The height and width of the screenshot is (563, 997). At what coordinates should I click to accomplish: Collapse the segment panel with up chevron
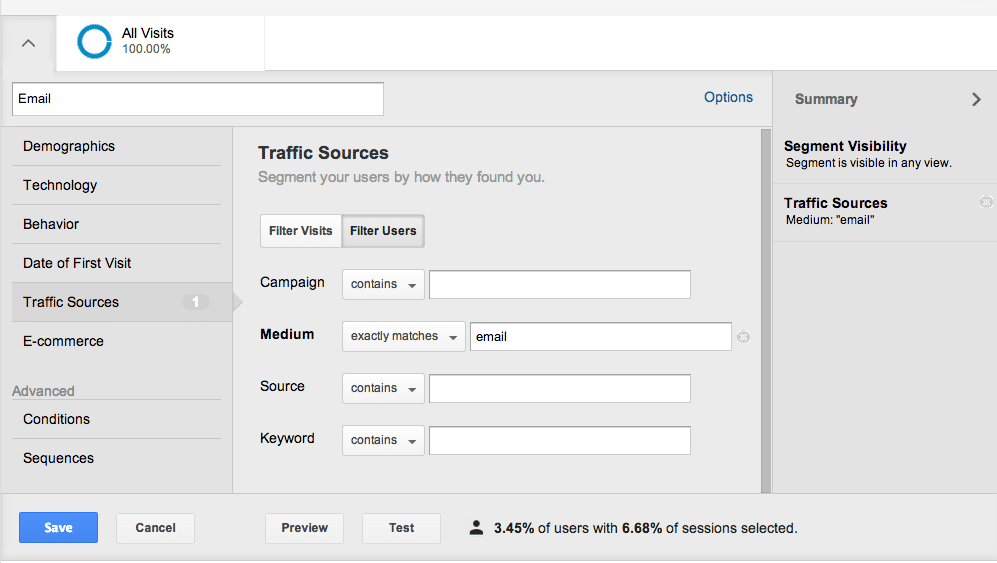[28, 43]
